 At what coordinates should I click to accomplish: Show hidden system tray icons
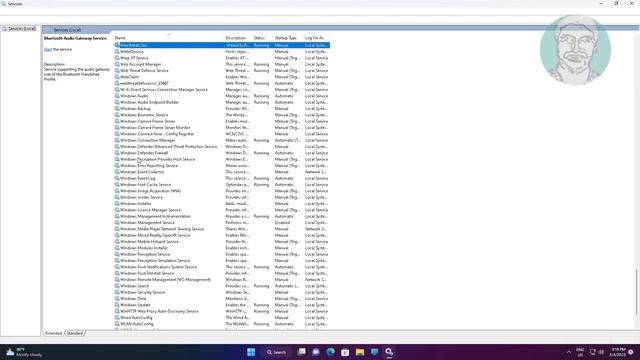(x=569, y=352)
